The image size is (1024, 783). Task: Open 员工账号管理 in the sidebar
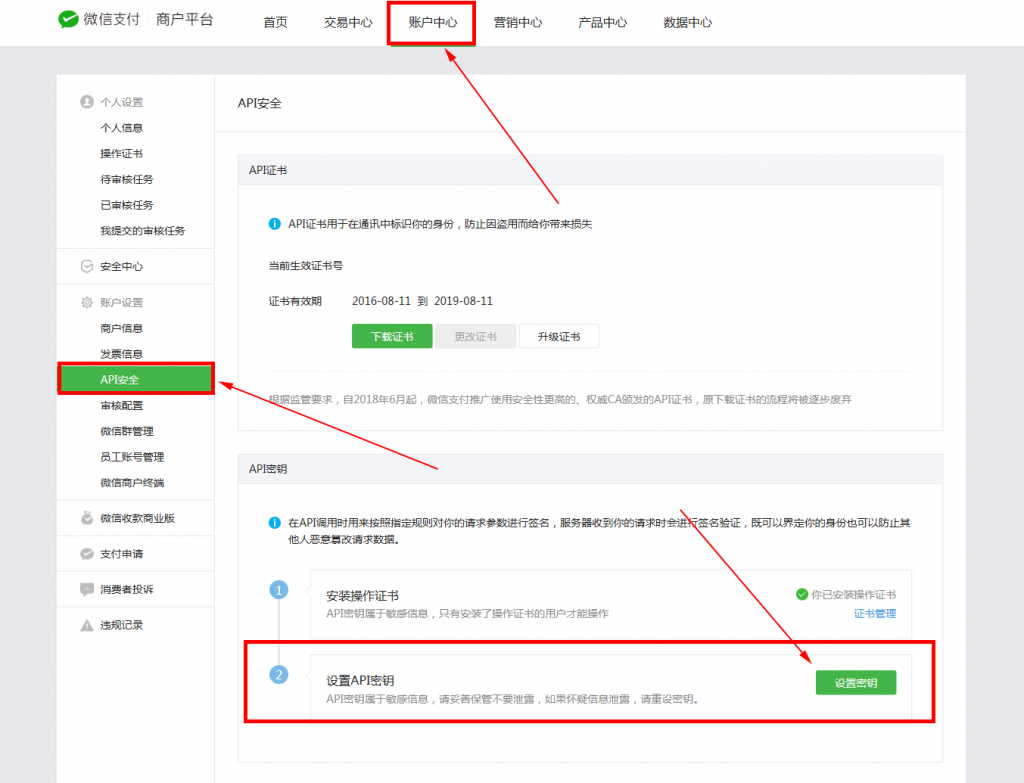pos(132,457)
